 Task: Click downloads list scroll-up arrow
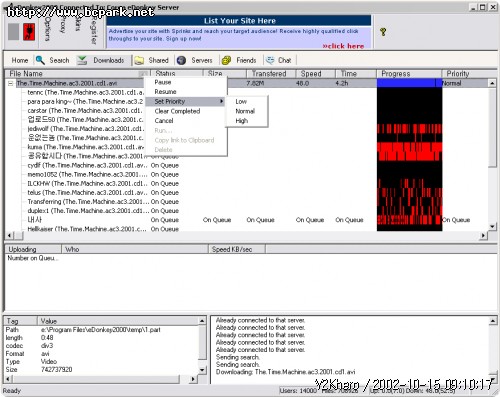coord(492,83)
